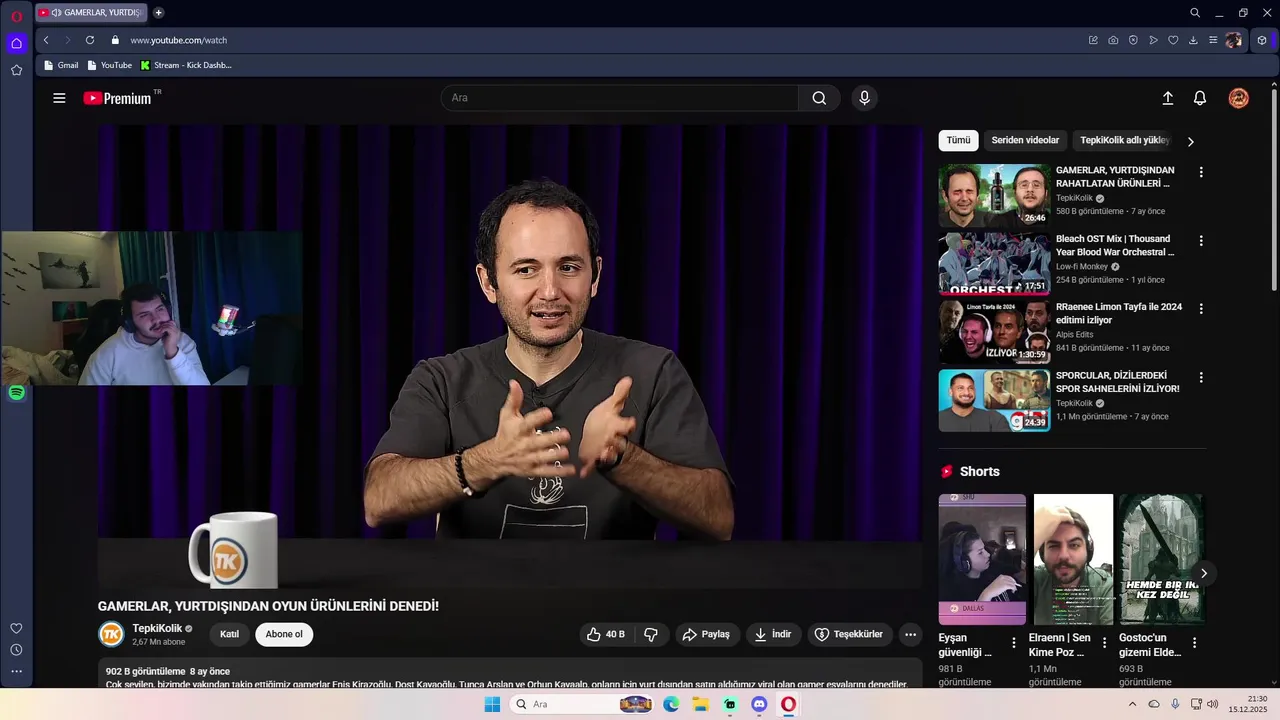Screen dimensions: 1280x720
Task: Open the Eyşan güvenliği Short
Action: [x=982, y=559]
